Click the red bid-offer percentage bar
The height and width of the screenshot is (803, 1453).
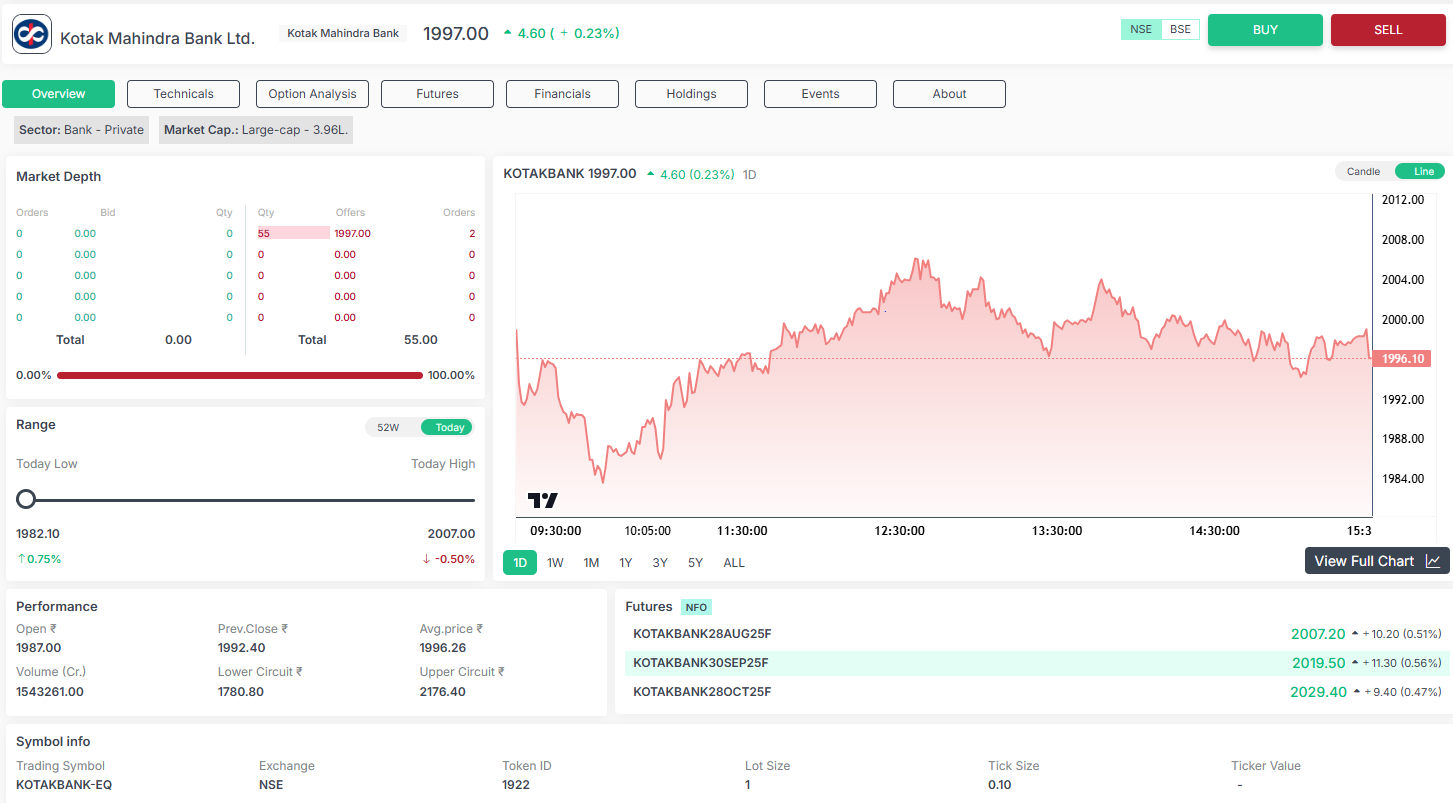click(240, 376)
